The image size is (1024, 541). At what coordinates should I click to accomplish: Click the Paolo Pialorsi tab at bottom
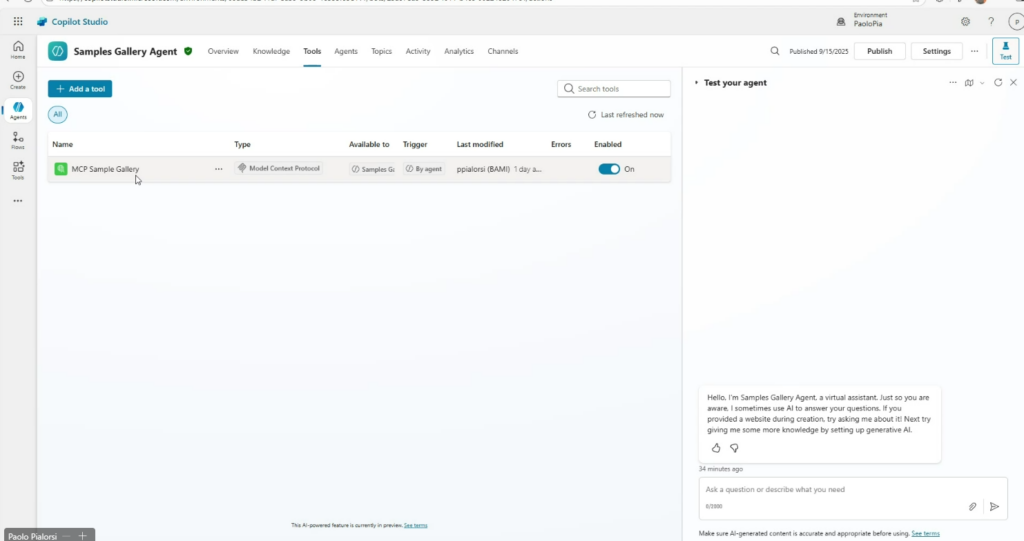(33, 536)
